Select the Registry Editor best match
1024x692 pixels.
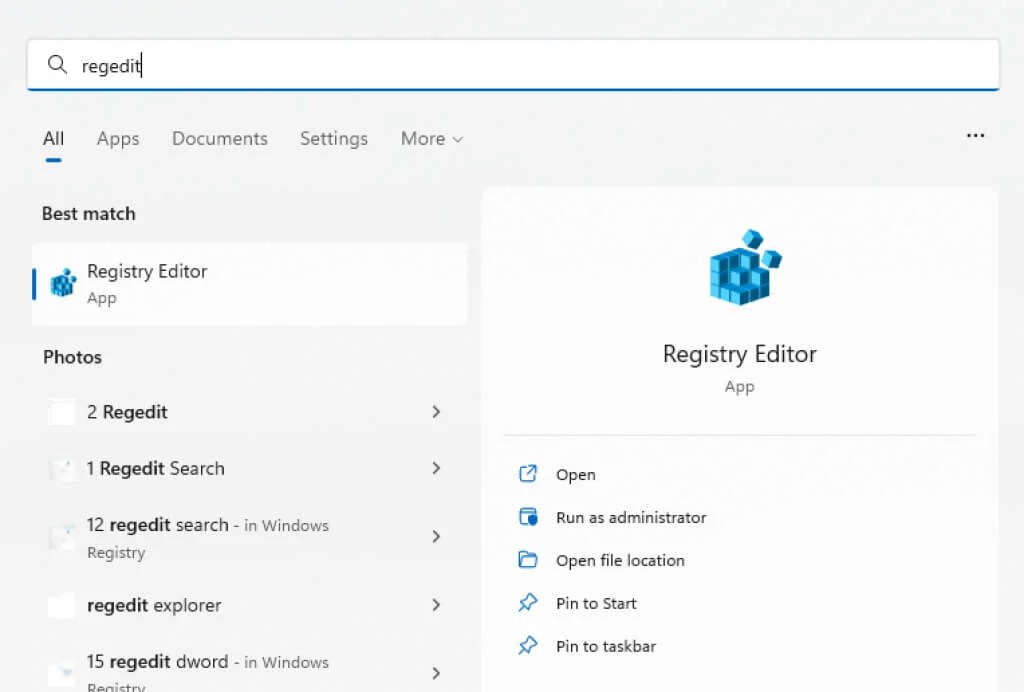tap(200, 283)
